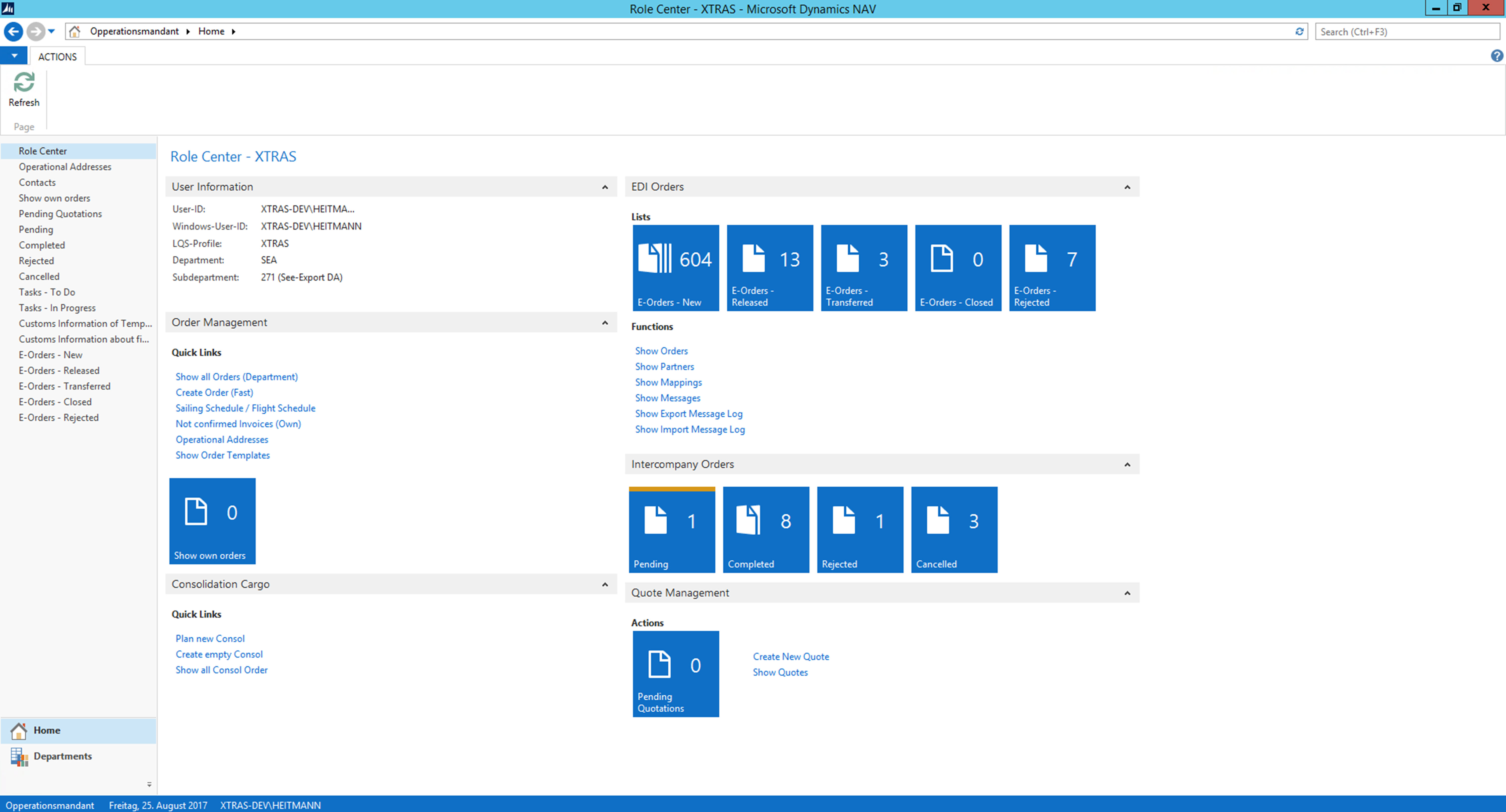Open the blue application menu dropdown
The image size is (1506, 812).
click(x=14, y=56)
